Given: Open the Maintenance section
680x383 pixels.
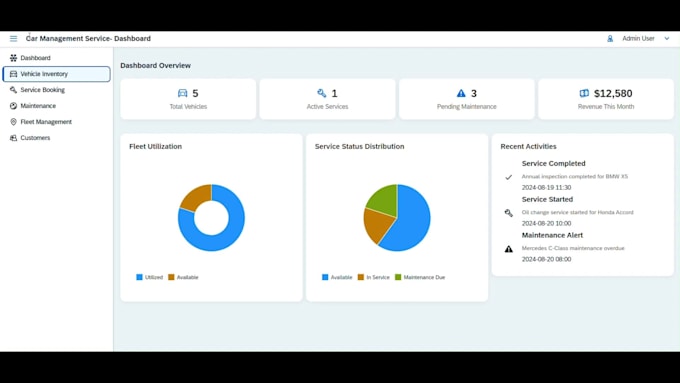Looking at the screenshot, I should pos(56,106).
